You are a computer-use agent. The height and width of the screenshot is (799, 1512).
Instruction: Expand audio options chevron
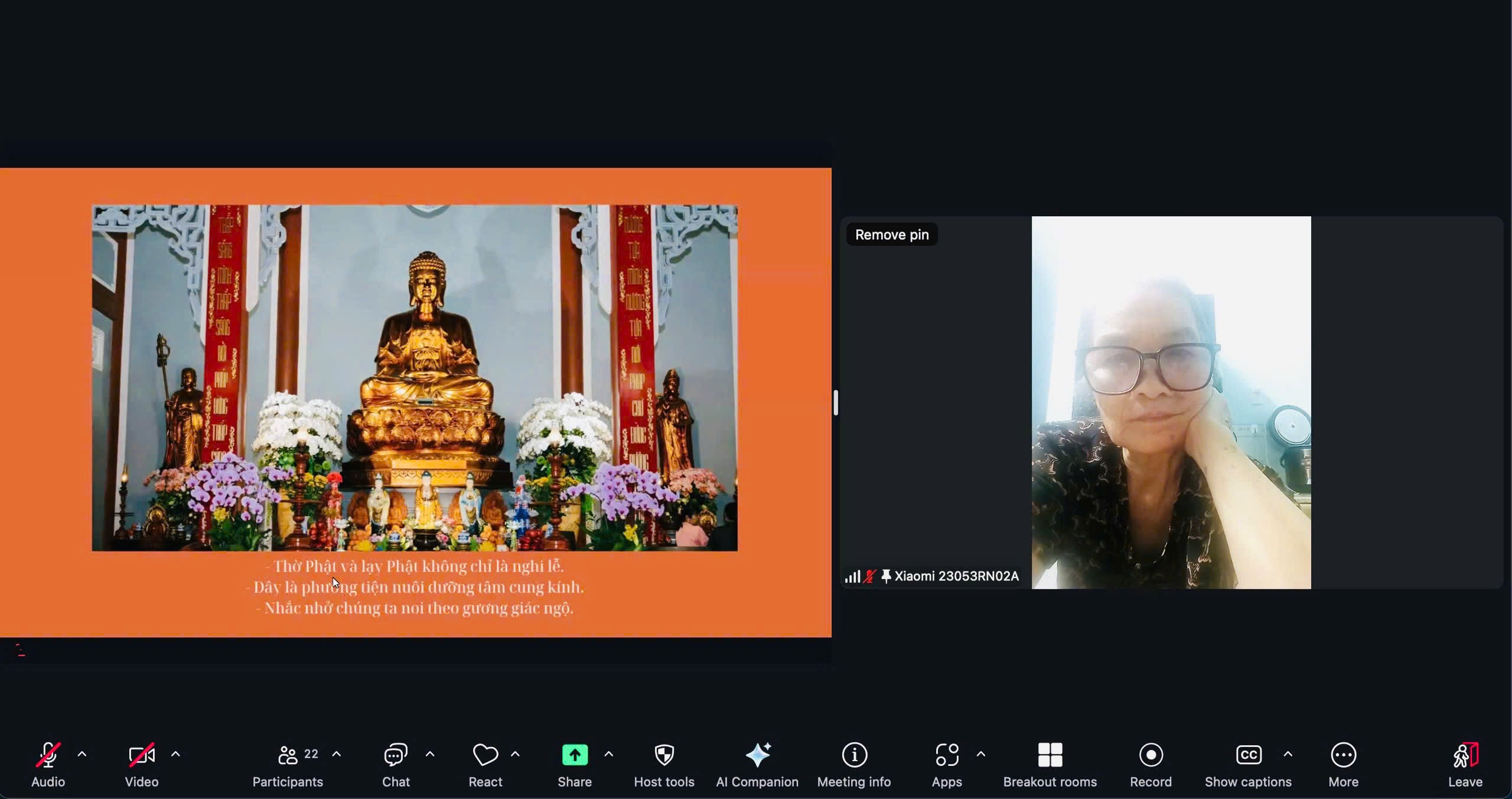pyautogui.click(x=82, y=754)
